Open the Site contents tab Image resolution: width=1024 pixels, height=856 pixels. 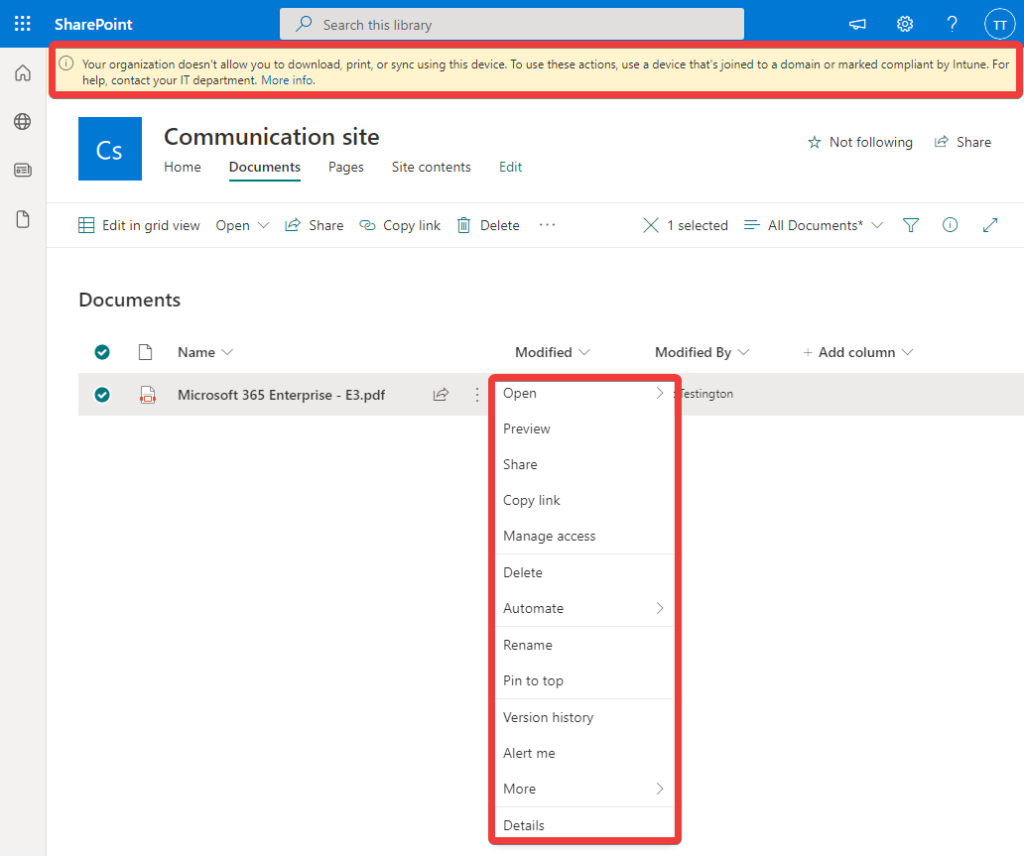pos(431,167)
